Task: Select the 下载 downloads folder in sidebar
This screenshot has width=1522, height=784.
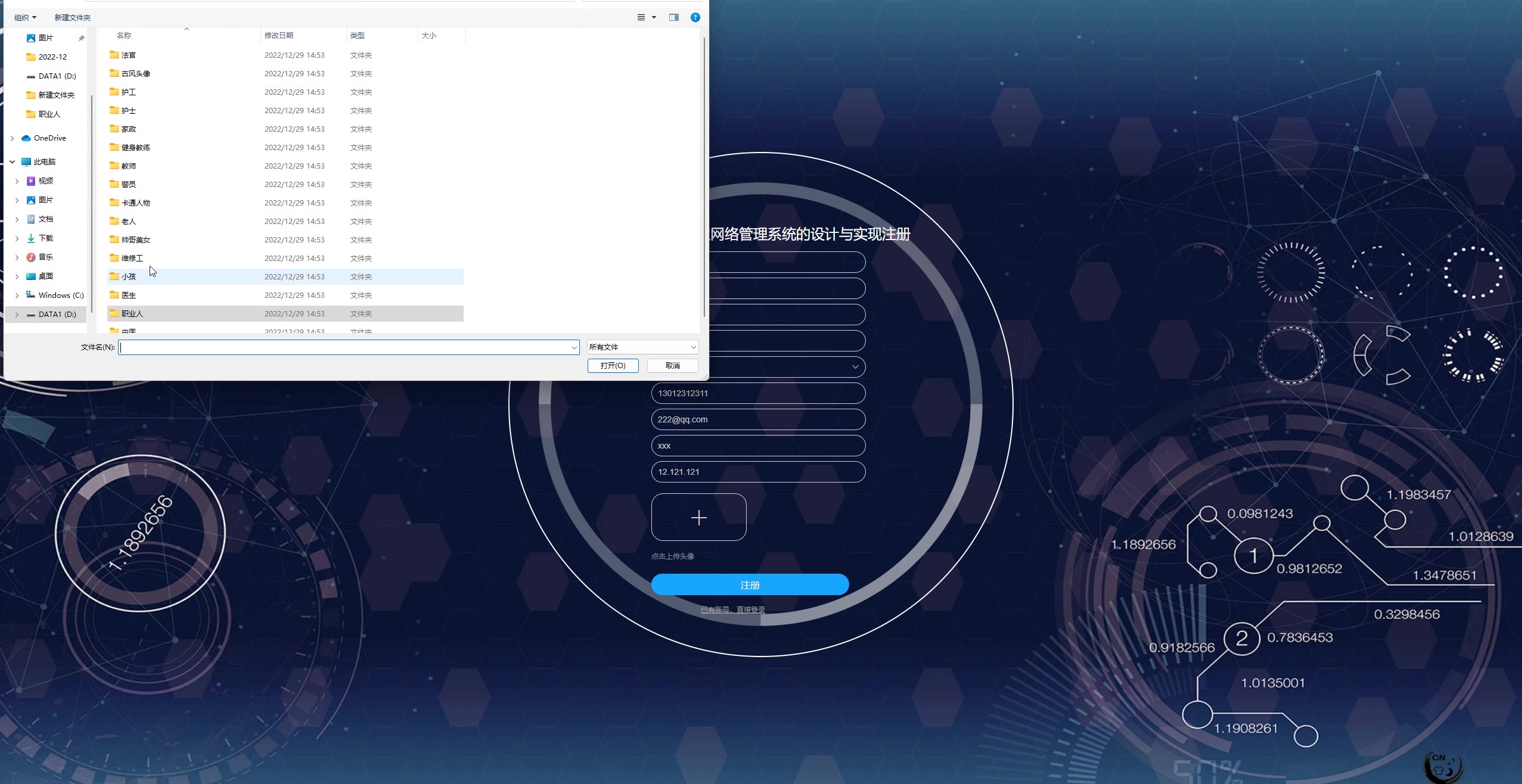Action: (45, 238)
